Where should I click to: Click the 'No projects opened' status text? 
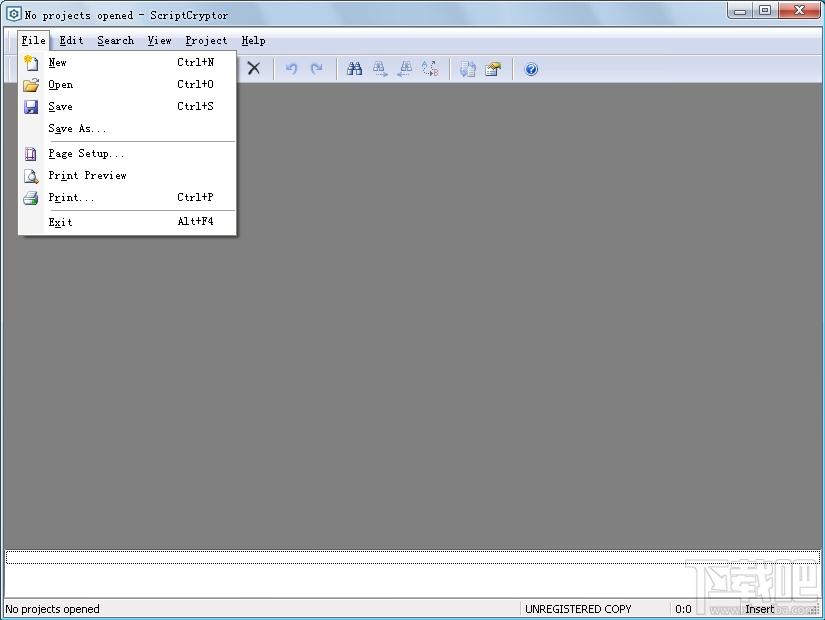click(x=52, y=609)
